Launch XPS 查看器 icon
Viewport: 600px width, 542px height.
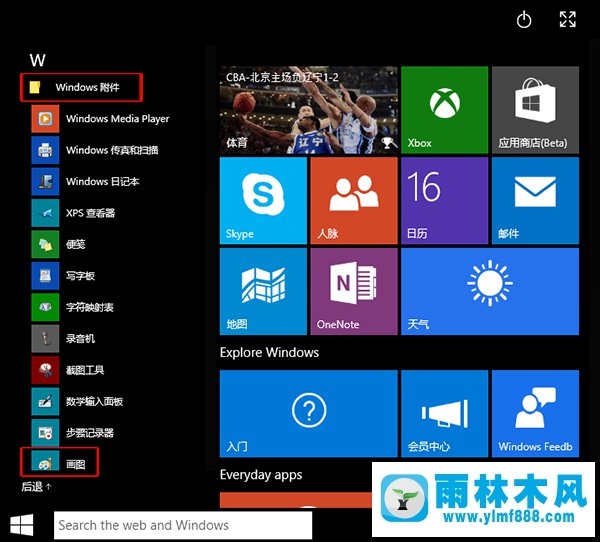point(45,213)
